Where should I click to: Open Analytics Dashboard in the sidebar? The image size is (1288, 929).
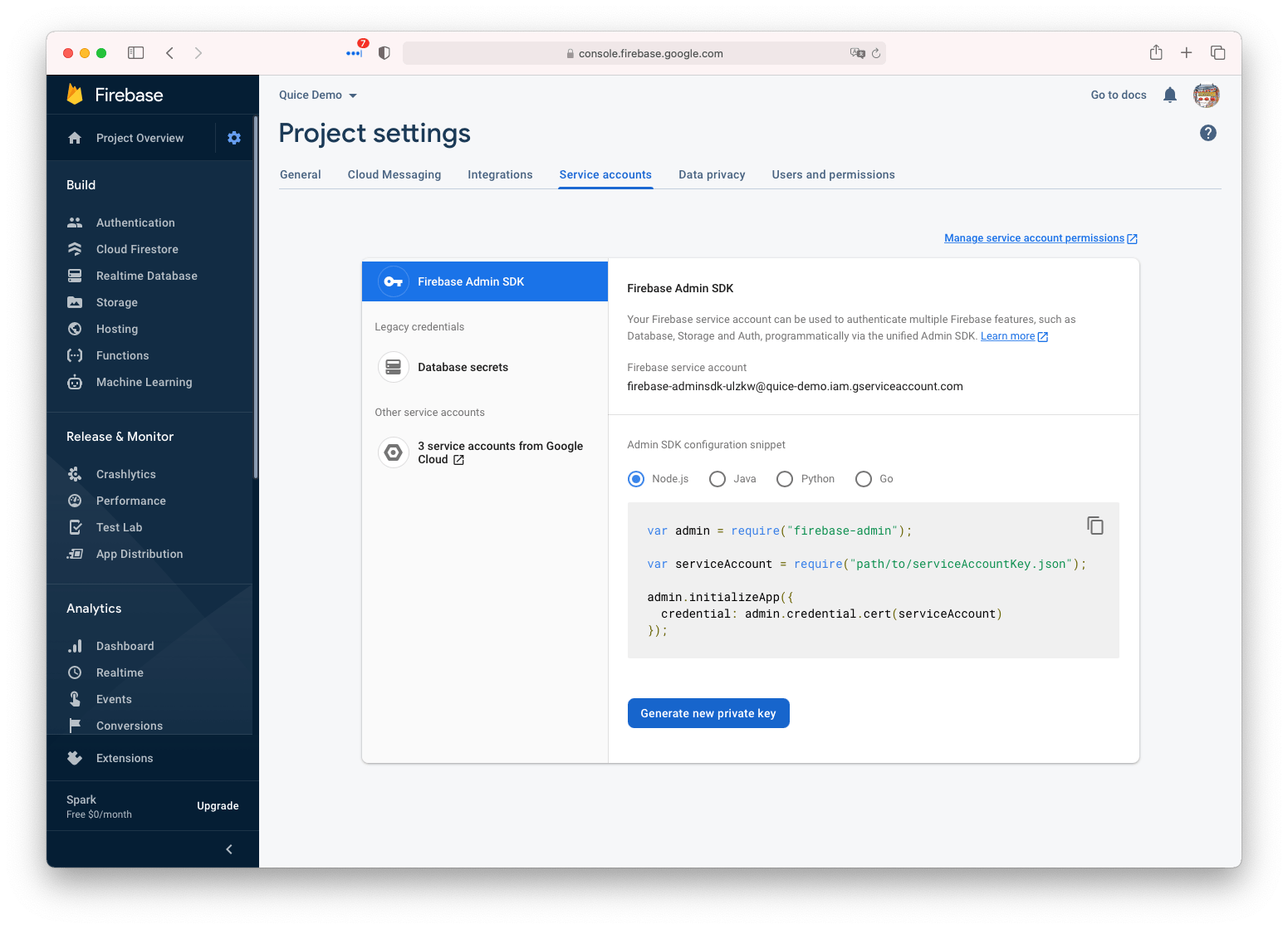coord(125,646)
